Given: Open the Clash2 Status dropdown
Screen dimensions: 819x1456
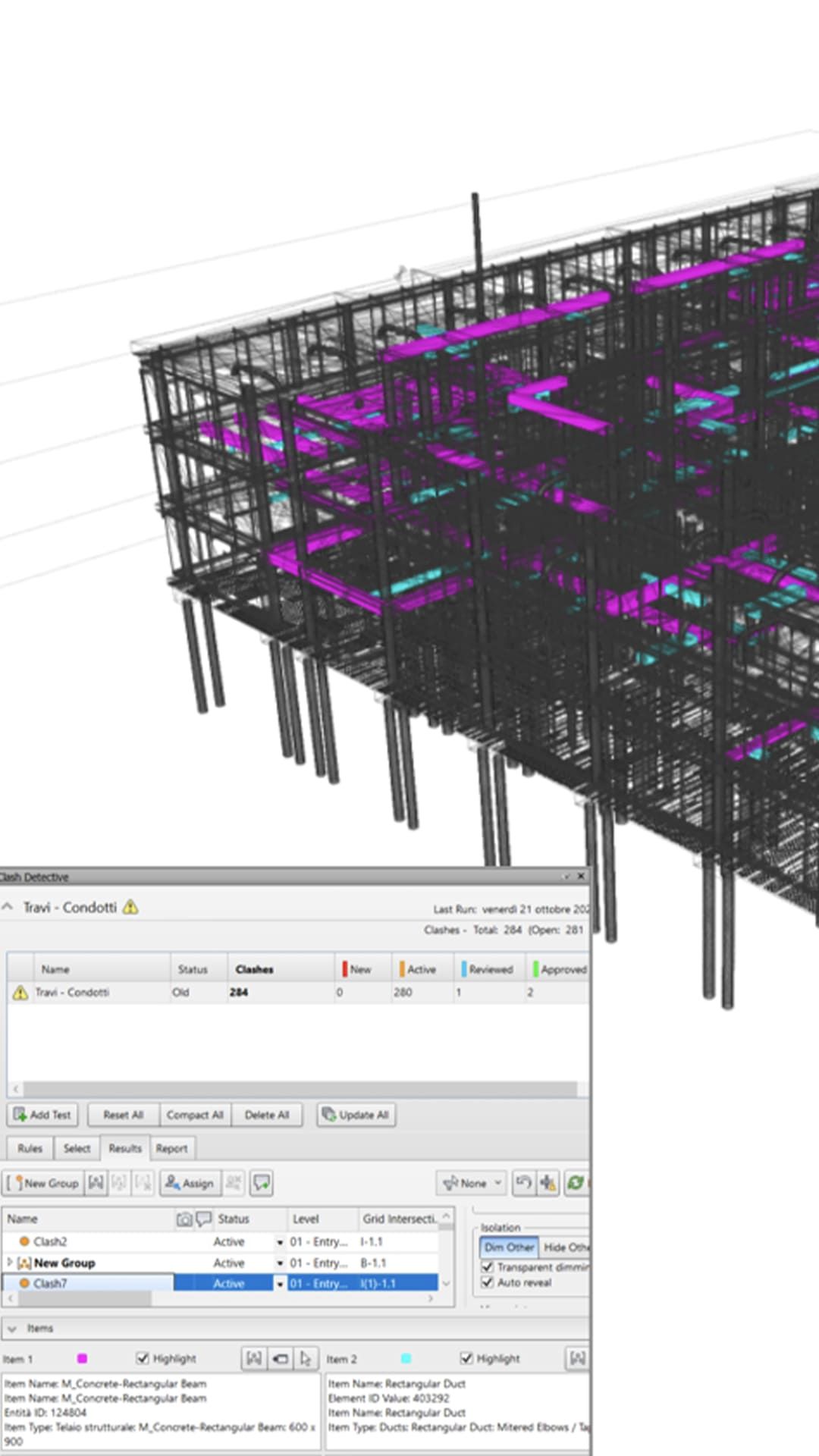Looking at the screenshot, I should point(280,1242).
